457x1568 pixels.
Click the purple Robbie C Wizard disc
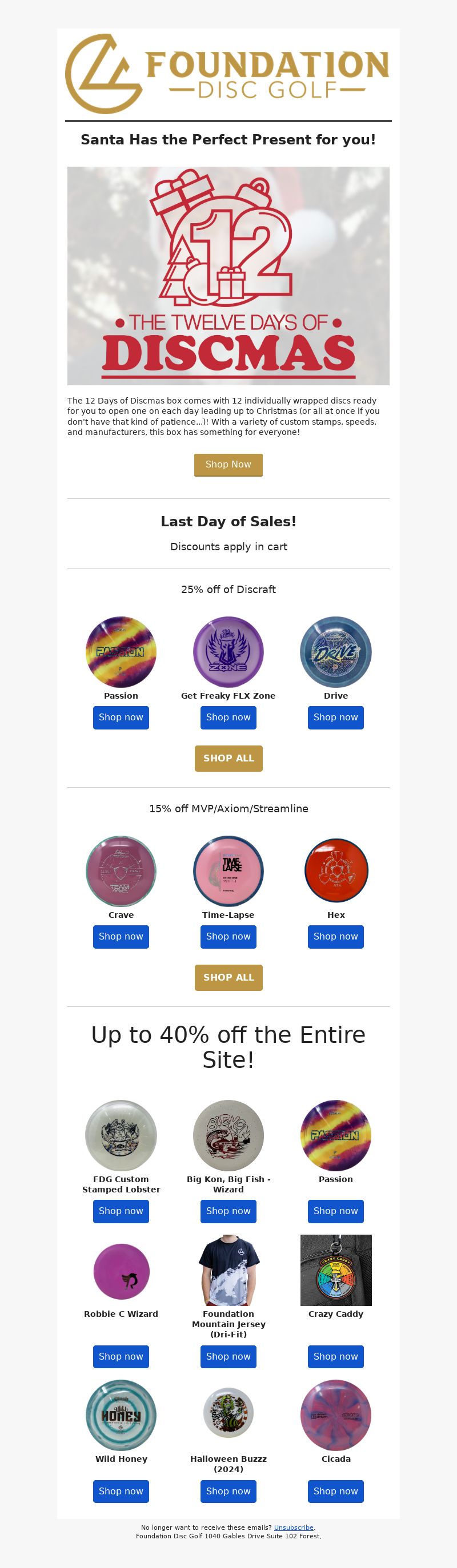pyautogui.click(x=121, y=1272)
